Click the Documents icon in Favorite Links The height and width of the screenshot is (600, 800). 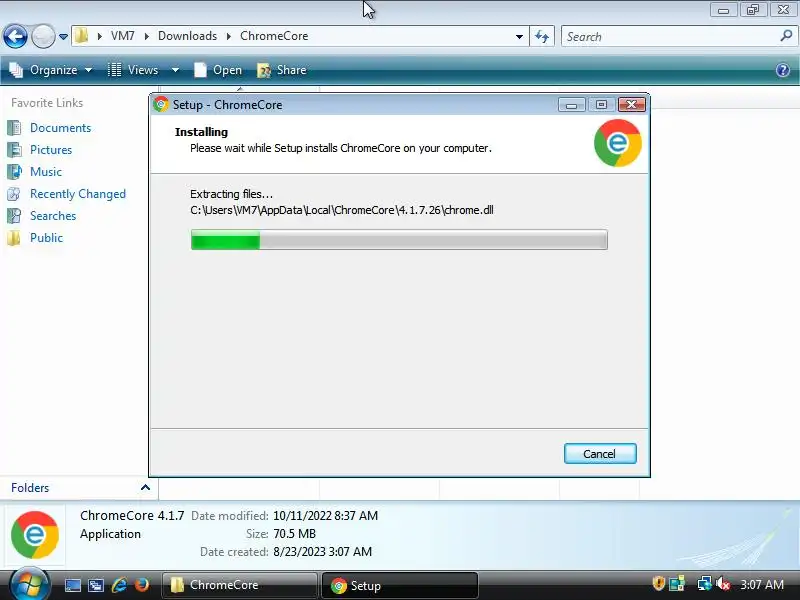[14, 128]
